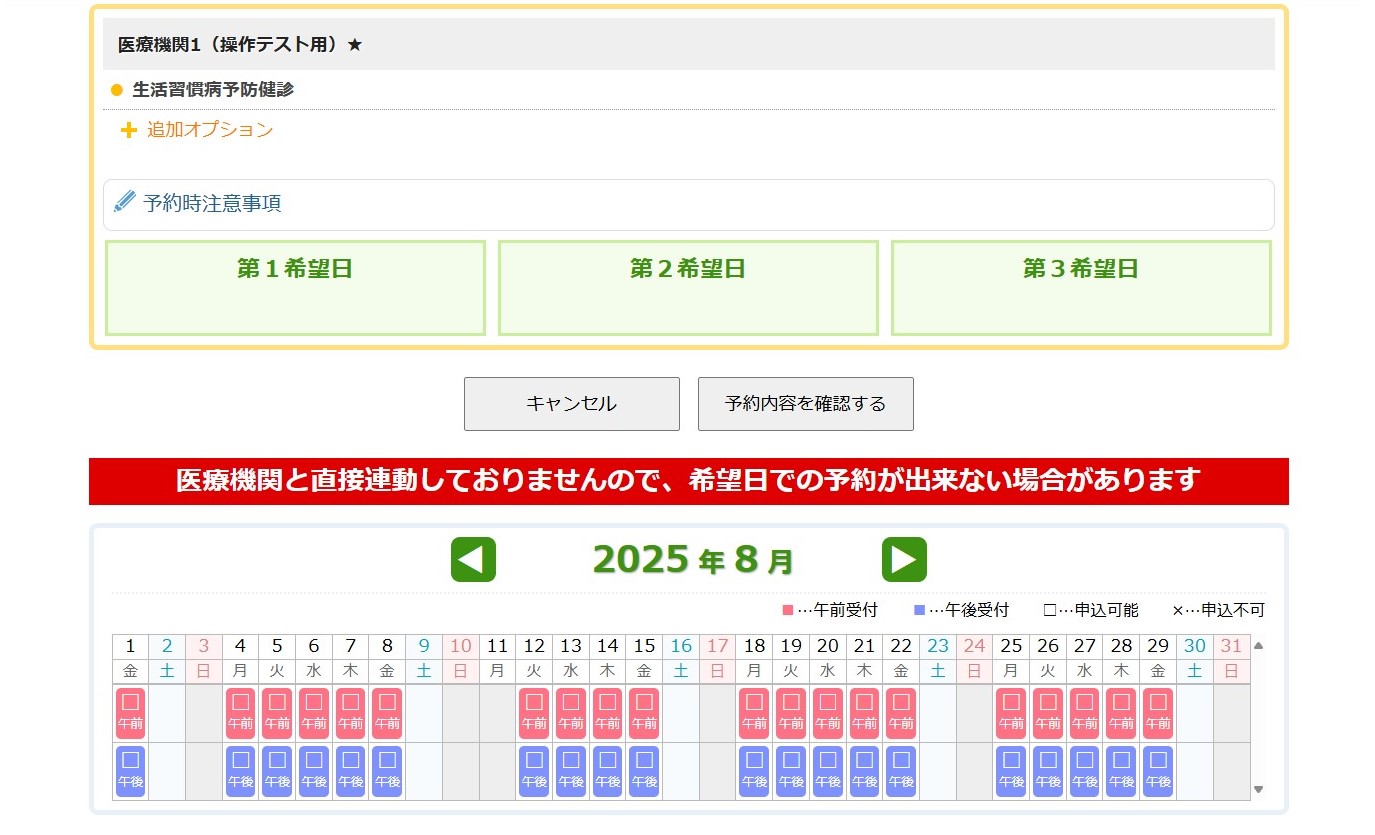Click date header 31 日
The width and height of the screenshot is (1375, 835).
[1231, 658]
